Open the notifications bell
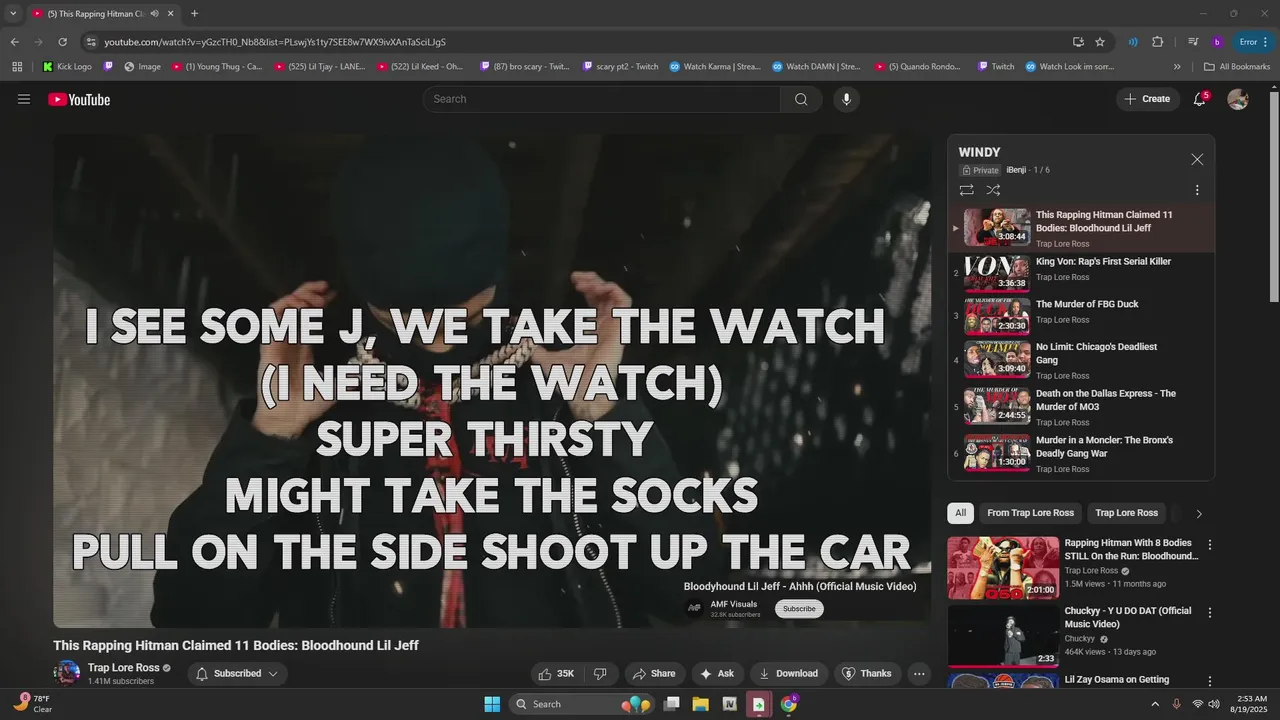Screen dimensions: 1280x720 pyautogui.click(x=1199, y=99)
